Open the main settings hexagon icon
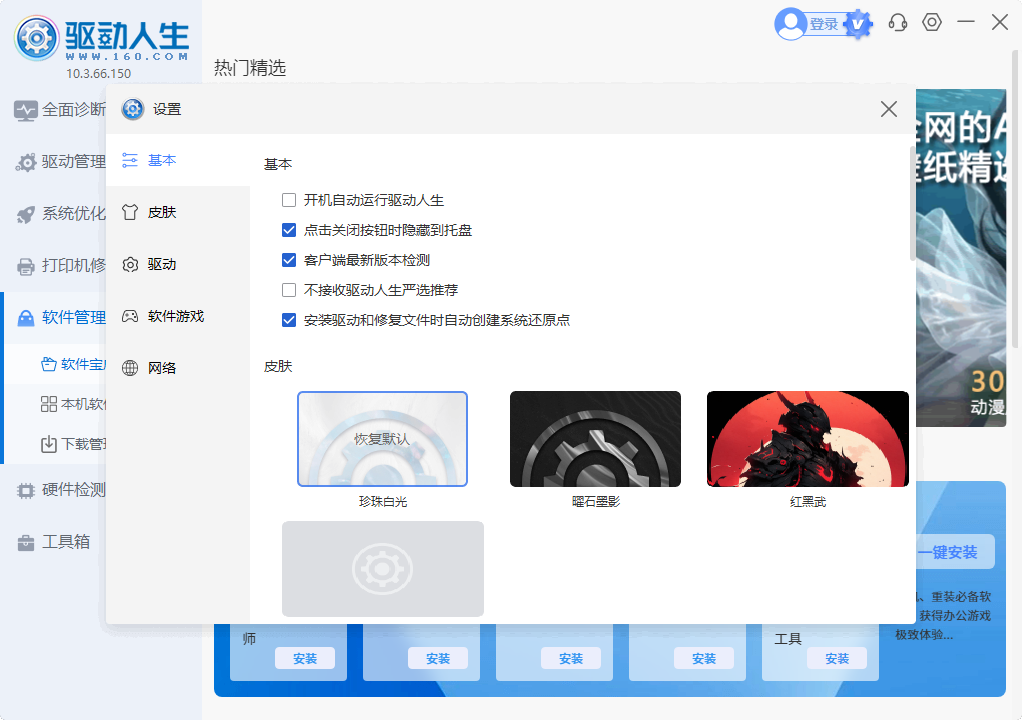The height and width of the screenshot is (720, 1022). (x=931, y=23)
